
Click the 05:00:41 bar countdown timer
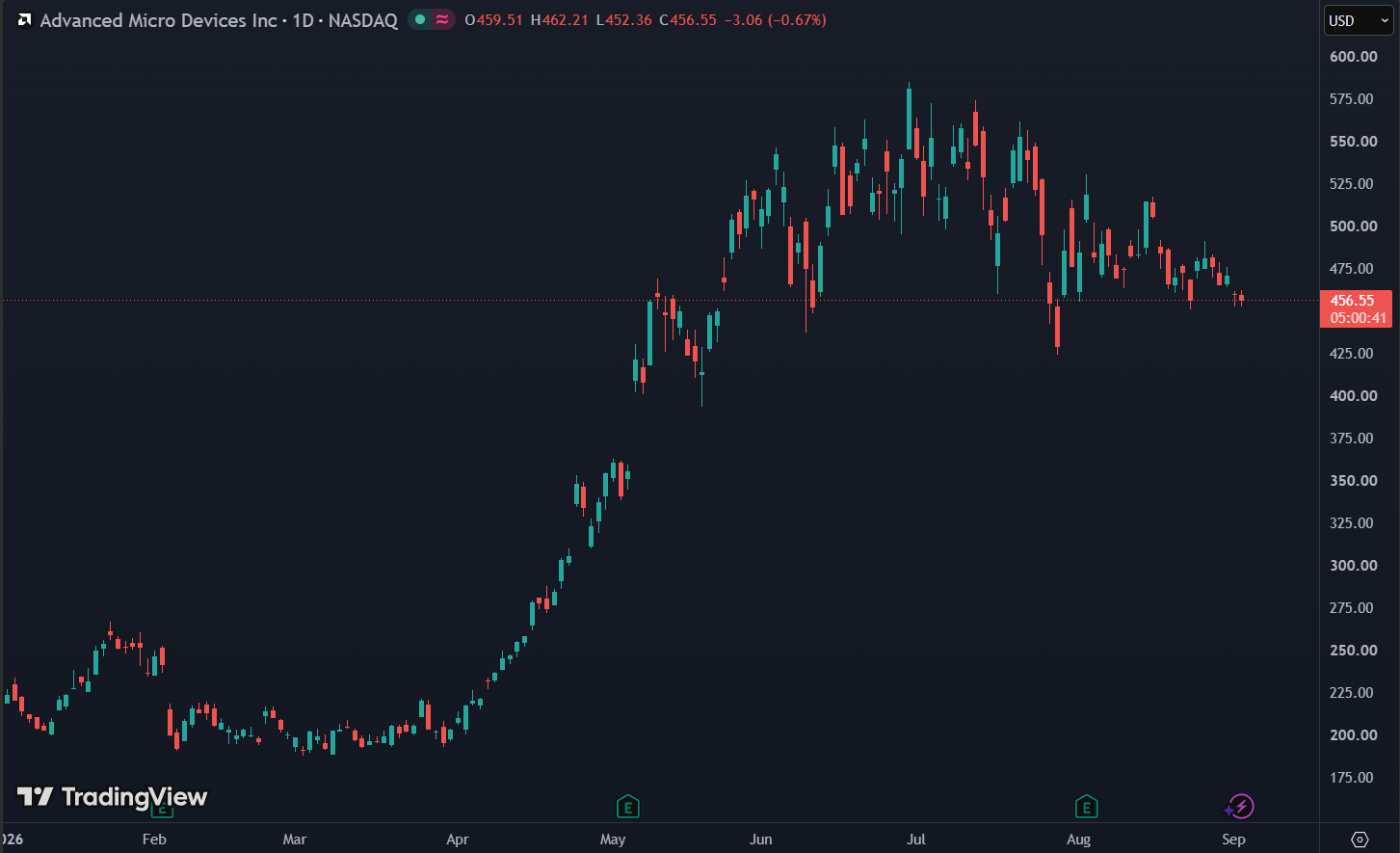[1356, 318]
